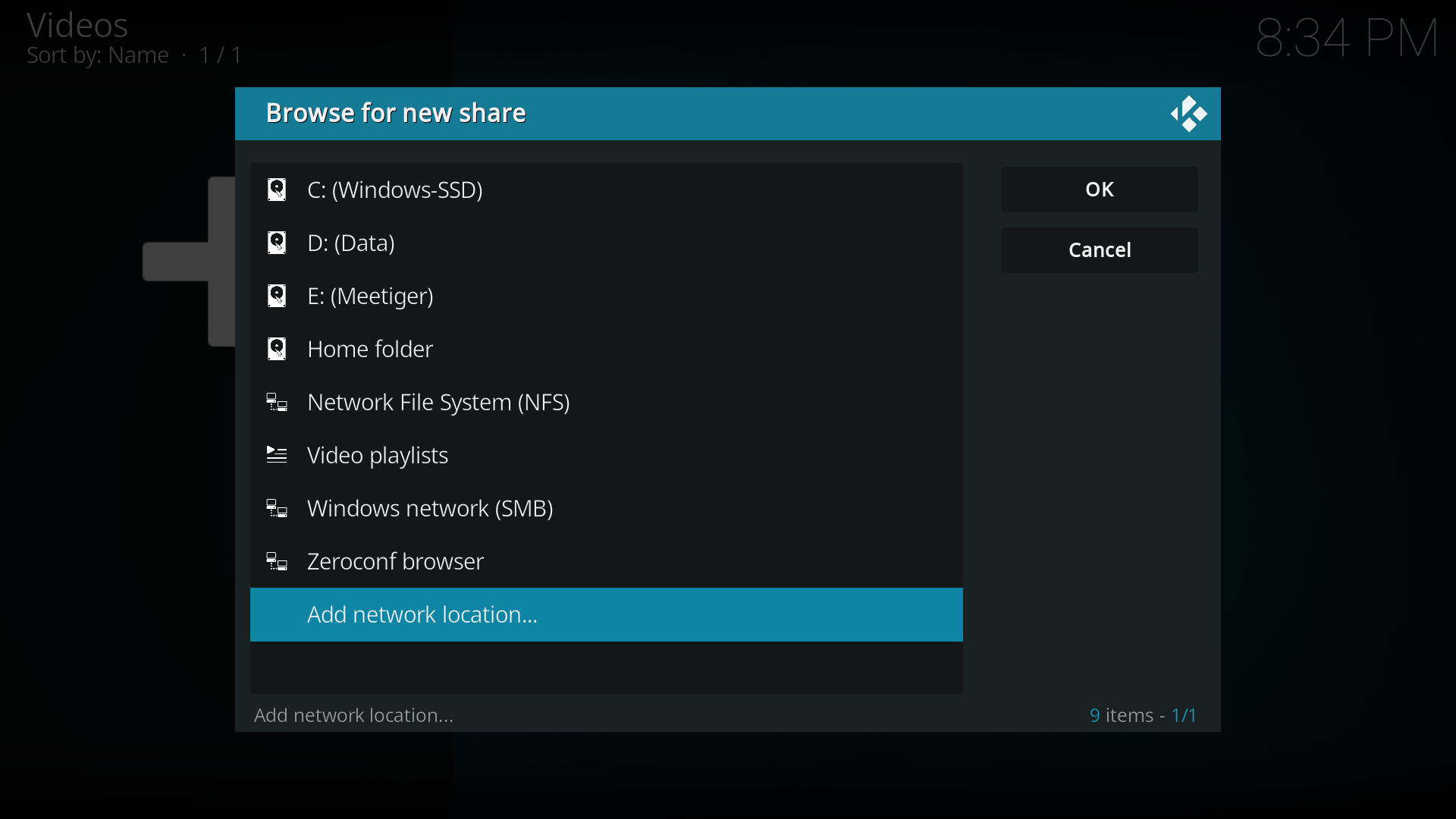
Task: Click the C: drive disk icon
Action: tap(277, 190)
